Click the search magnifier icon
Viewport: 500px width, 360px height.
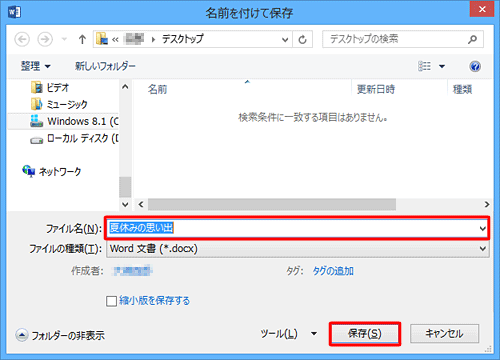pyautogui.click(x=472, y=39)
